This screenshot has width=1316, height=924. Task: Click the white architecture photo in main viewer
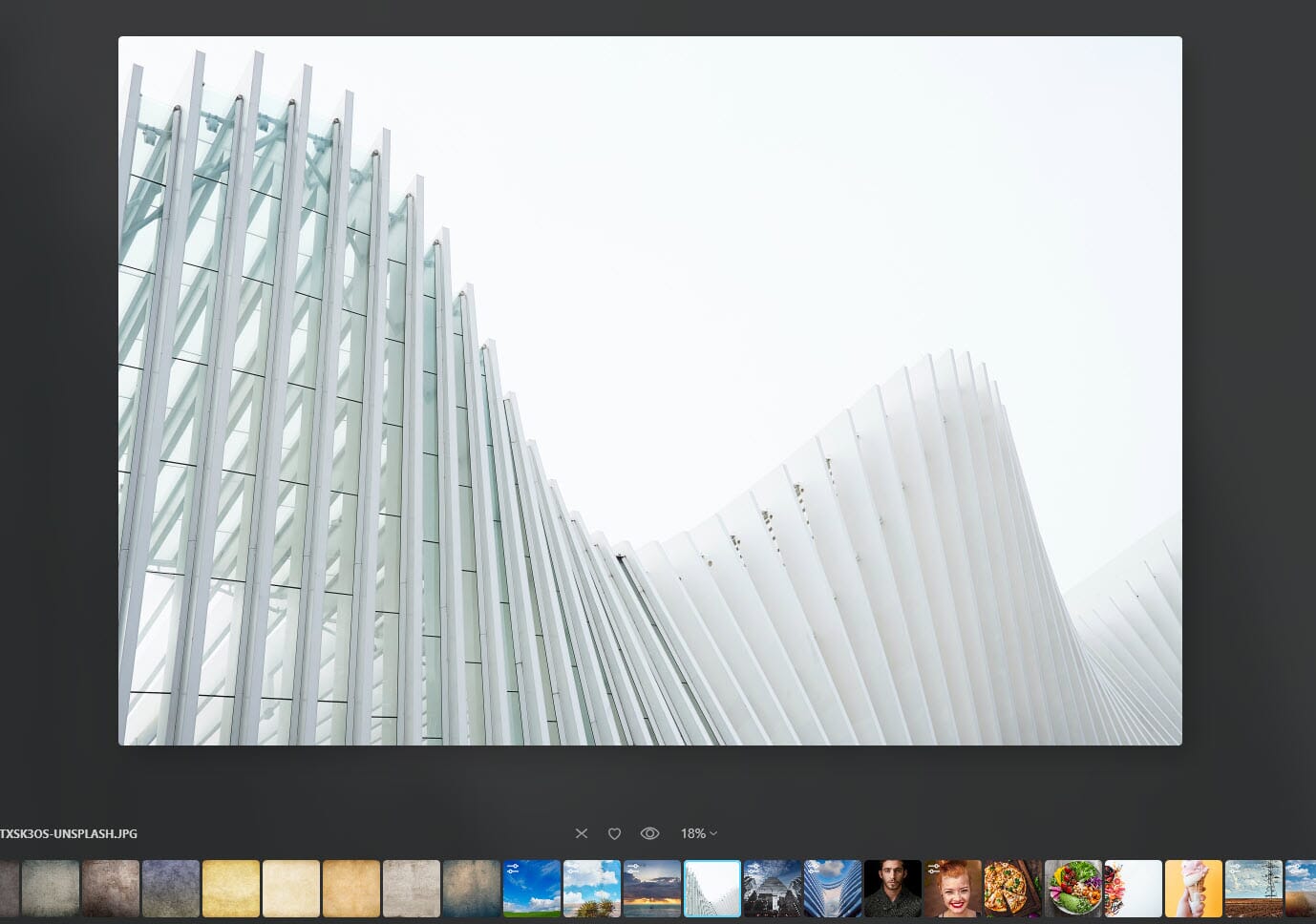click(x=649, y=390)
